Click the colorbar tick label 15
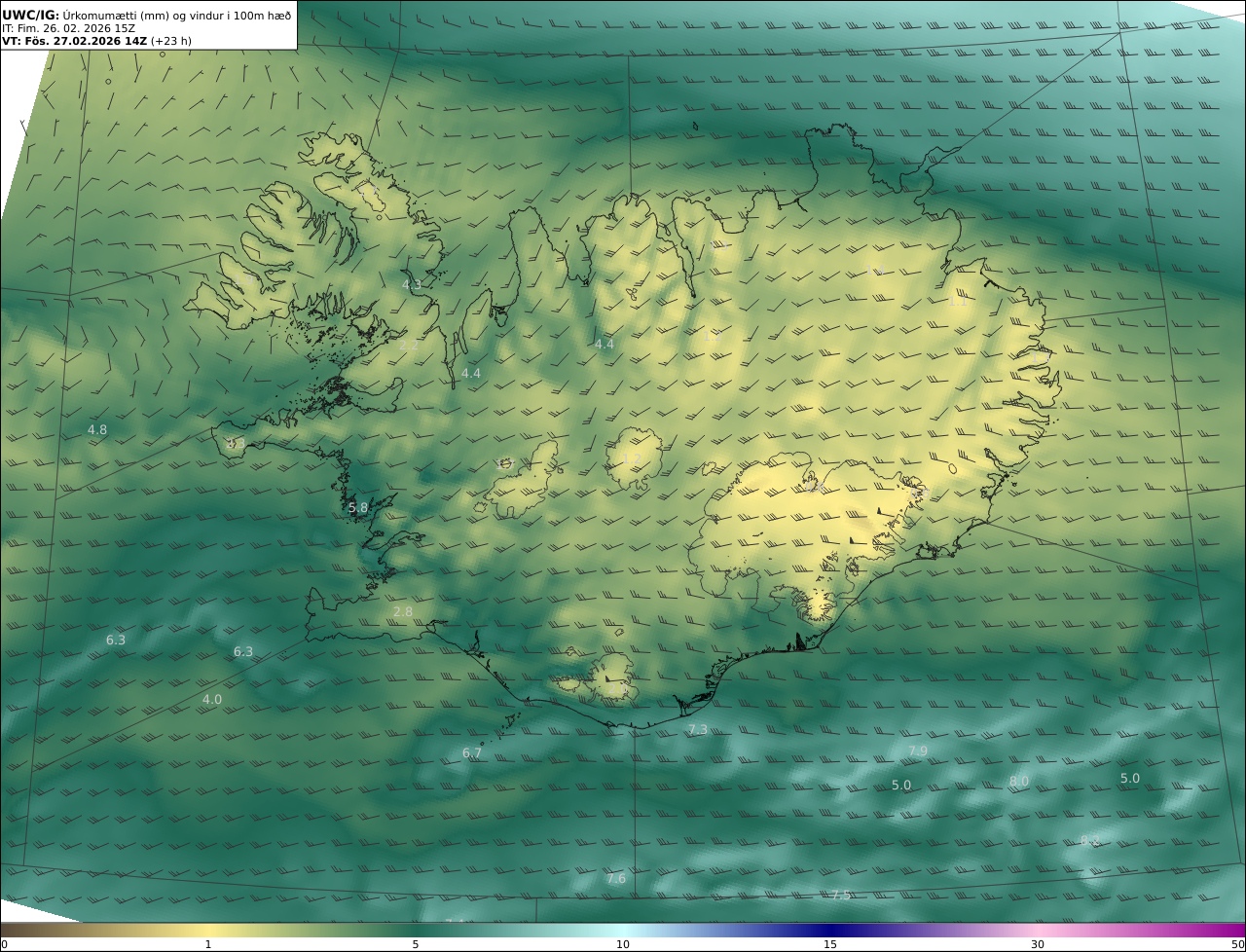 pyautogui.click(x=830, y=944)
